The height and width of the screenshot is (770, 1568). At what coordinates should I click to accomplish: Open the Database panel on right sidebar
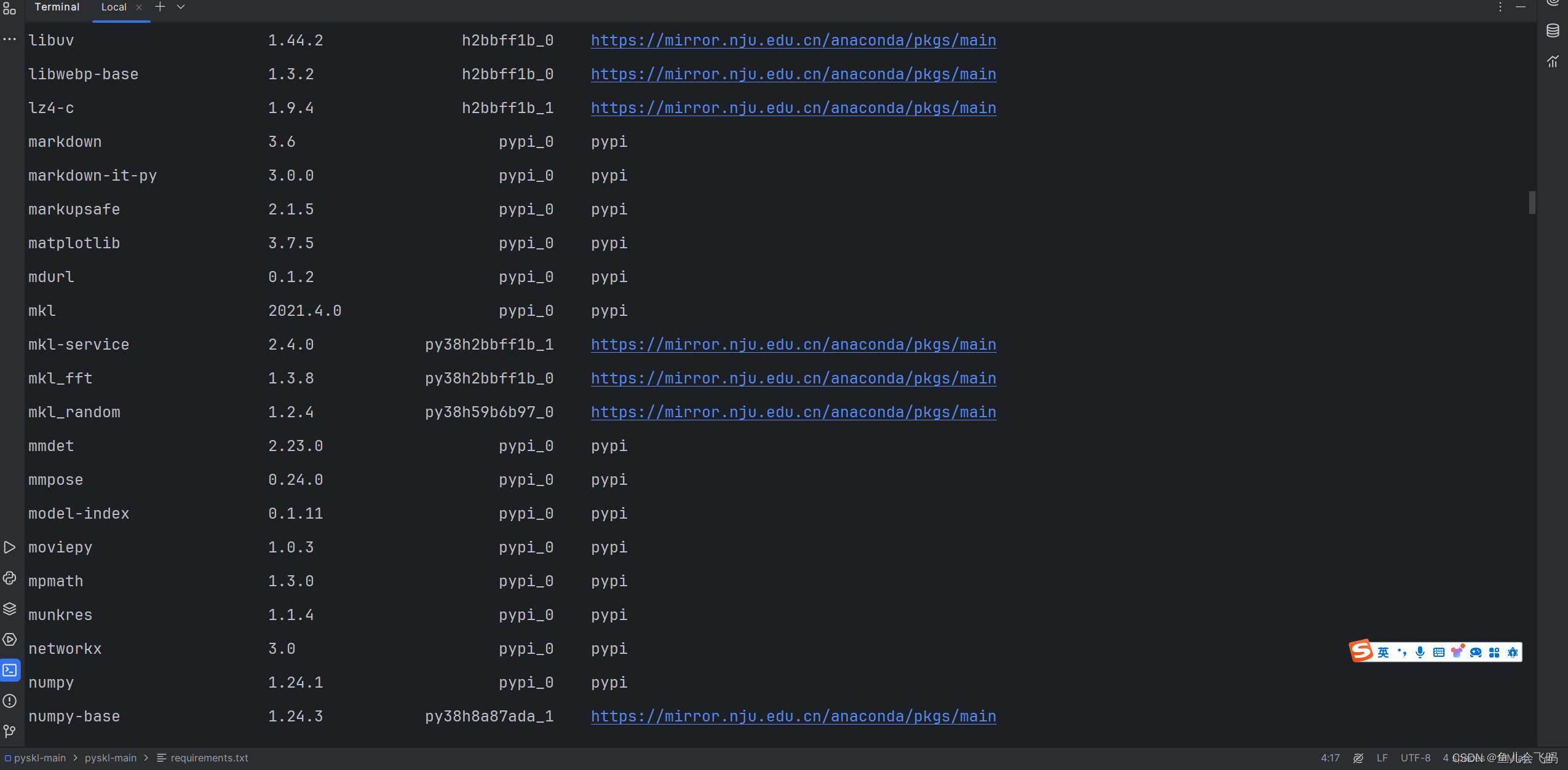pyautogui.click(x=1553, y=29)
